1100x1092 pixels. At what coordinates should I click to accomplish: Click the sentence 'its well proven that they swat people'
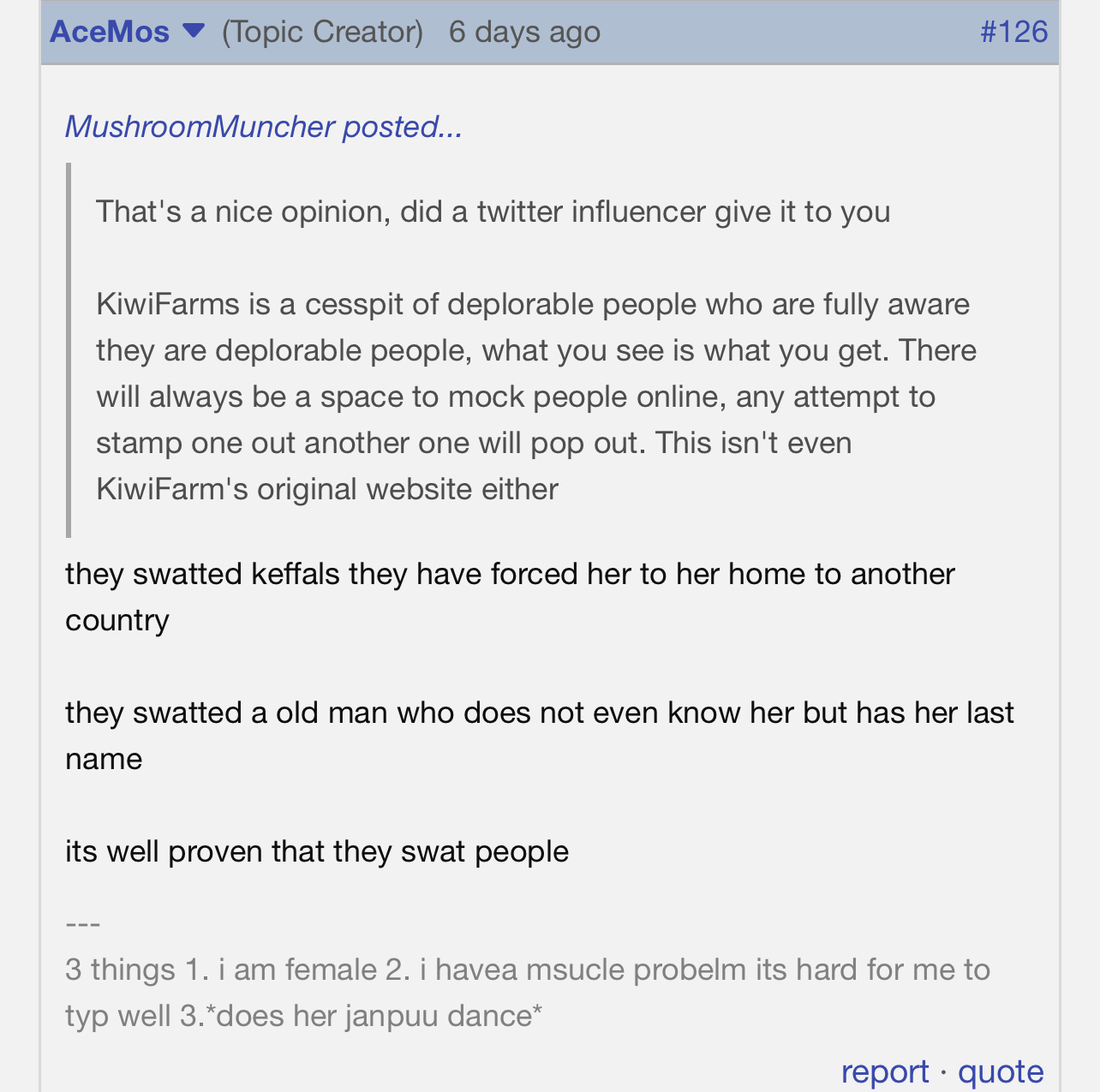(317, 851)
